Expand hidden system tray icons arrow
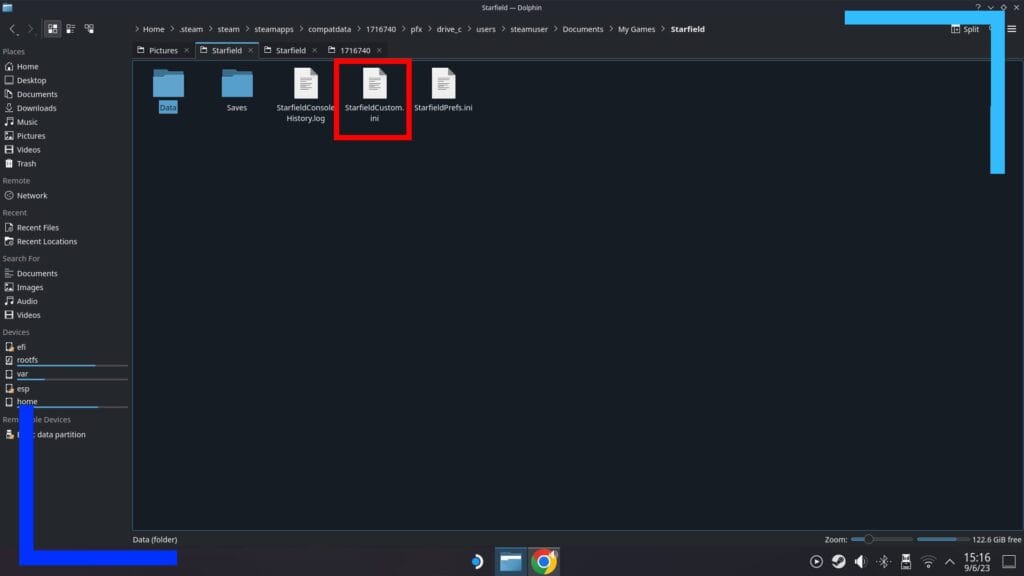Image resolution: width=1024 pixels, height=576 pixels. pos(951,562)
